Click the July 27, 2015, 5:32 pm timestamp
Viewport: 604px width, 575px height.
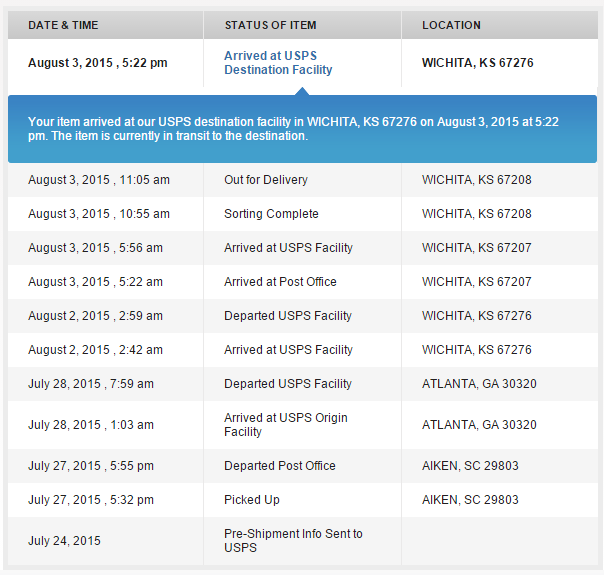point(91,500)
